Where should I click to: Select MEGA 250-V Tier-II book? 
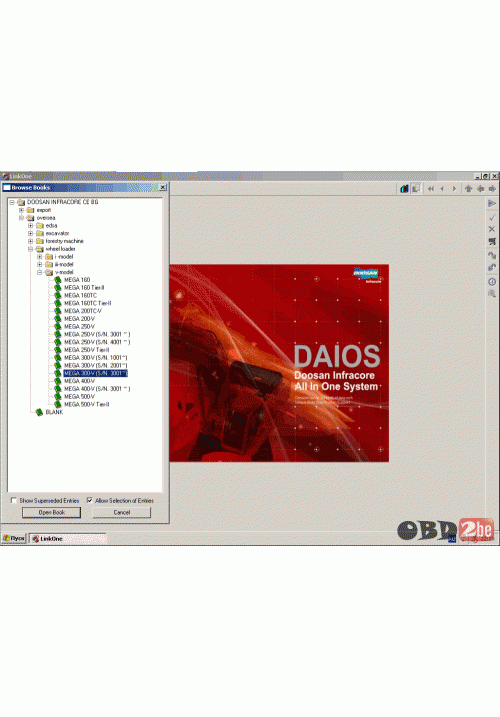pyautogui.click(x=86, y=350)
